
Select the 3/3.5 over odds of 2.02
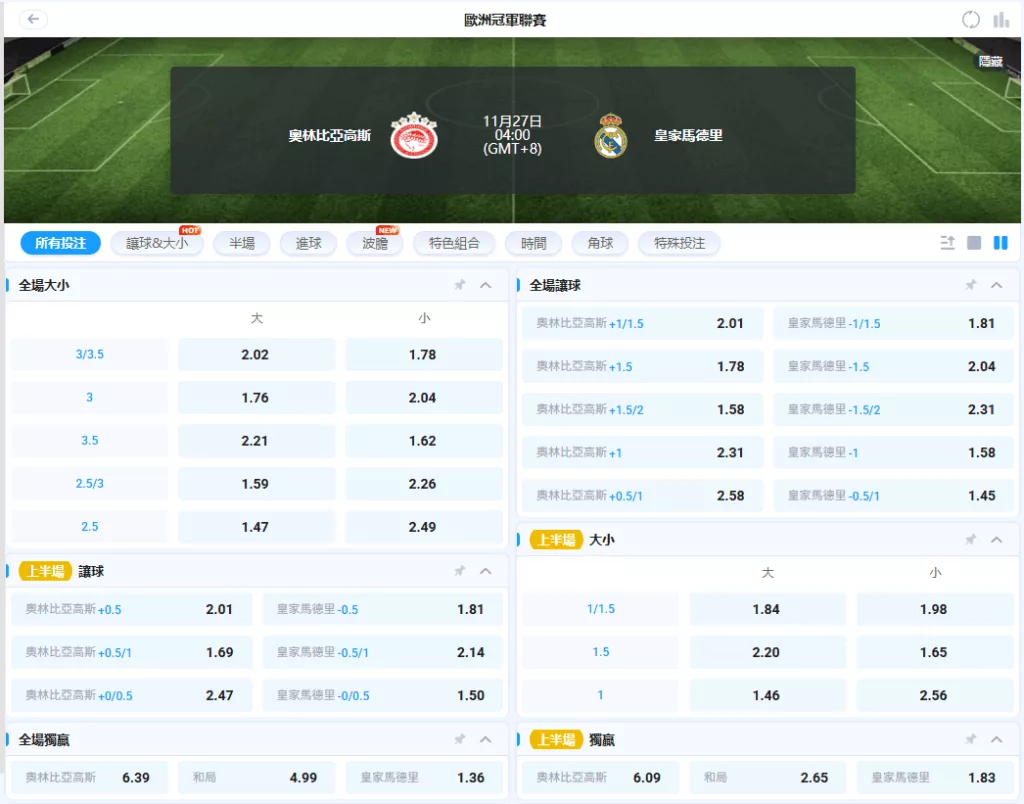[x=256, y=353]
